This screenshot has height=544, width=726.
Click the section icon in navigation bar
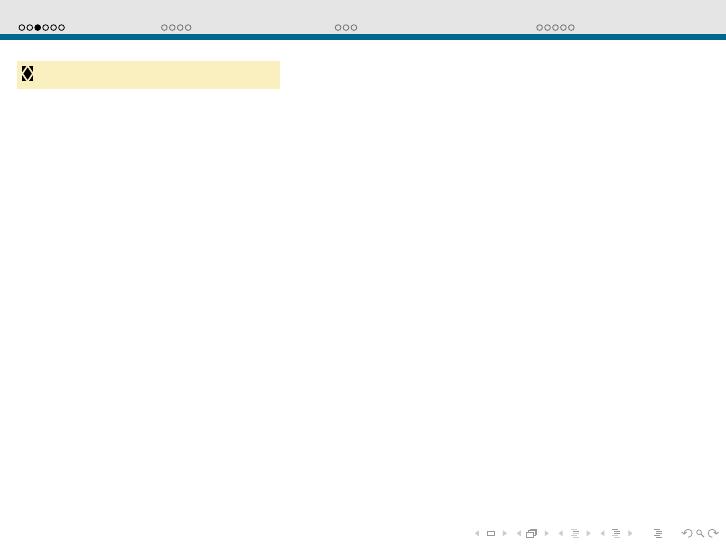[x=616, y=534]
